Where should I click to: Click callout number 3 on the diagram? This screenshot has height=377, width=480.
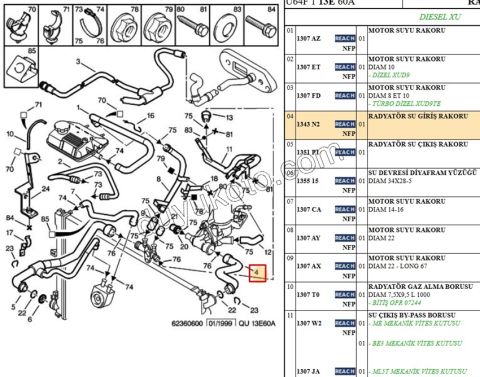78,62
